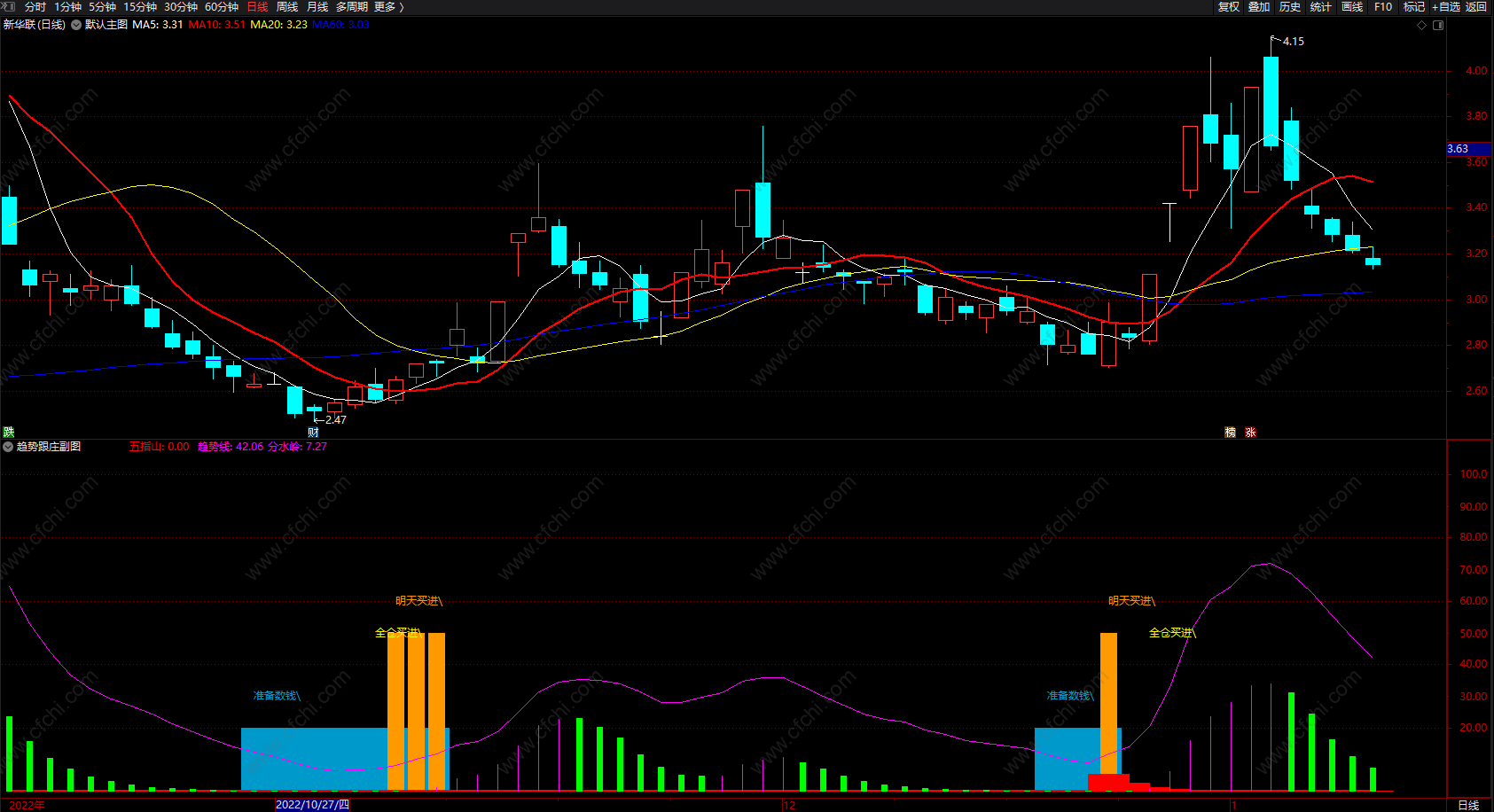Viewport: 1494px width, 812px height.
Task: Open the 多周期 multi-period view
Action: (352, 7)
